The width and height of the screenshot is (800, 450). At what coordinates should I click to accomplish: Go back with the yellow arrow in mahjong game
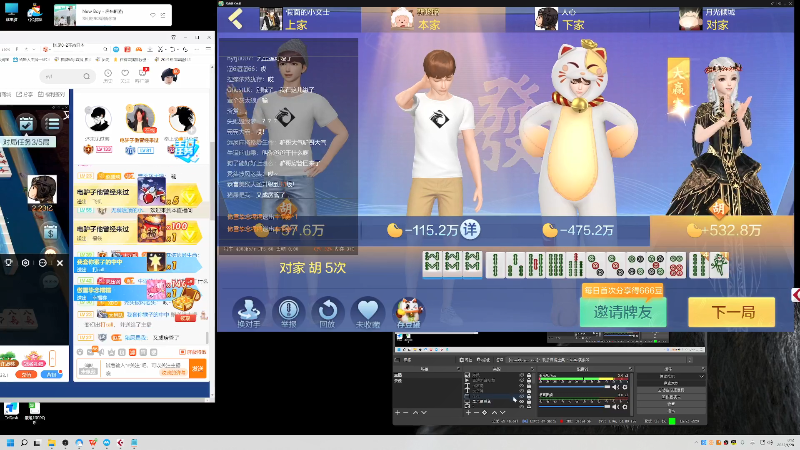click(x=235, y=19)
